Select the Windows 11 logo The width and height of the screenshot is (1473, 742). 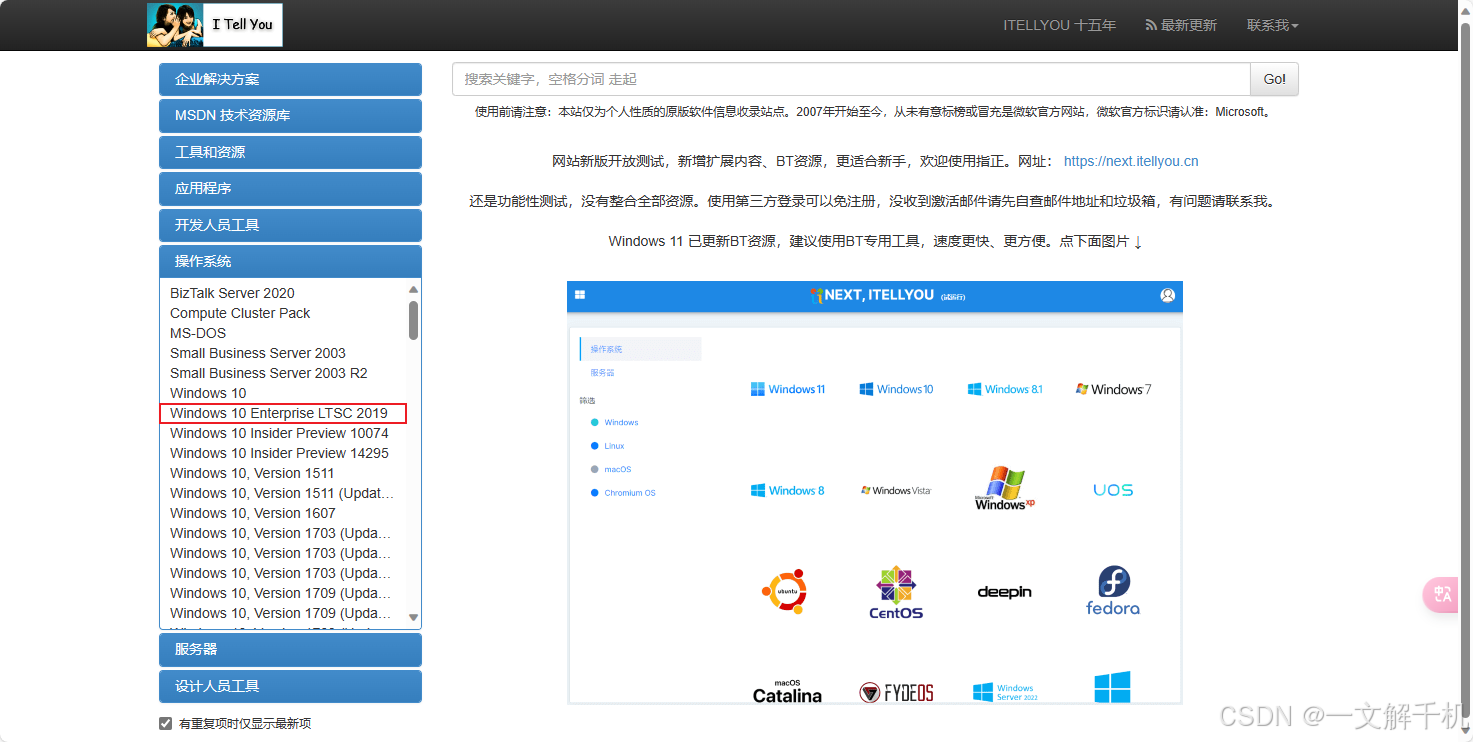pyautogui.click(x=789, y=389)
